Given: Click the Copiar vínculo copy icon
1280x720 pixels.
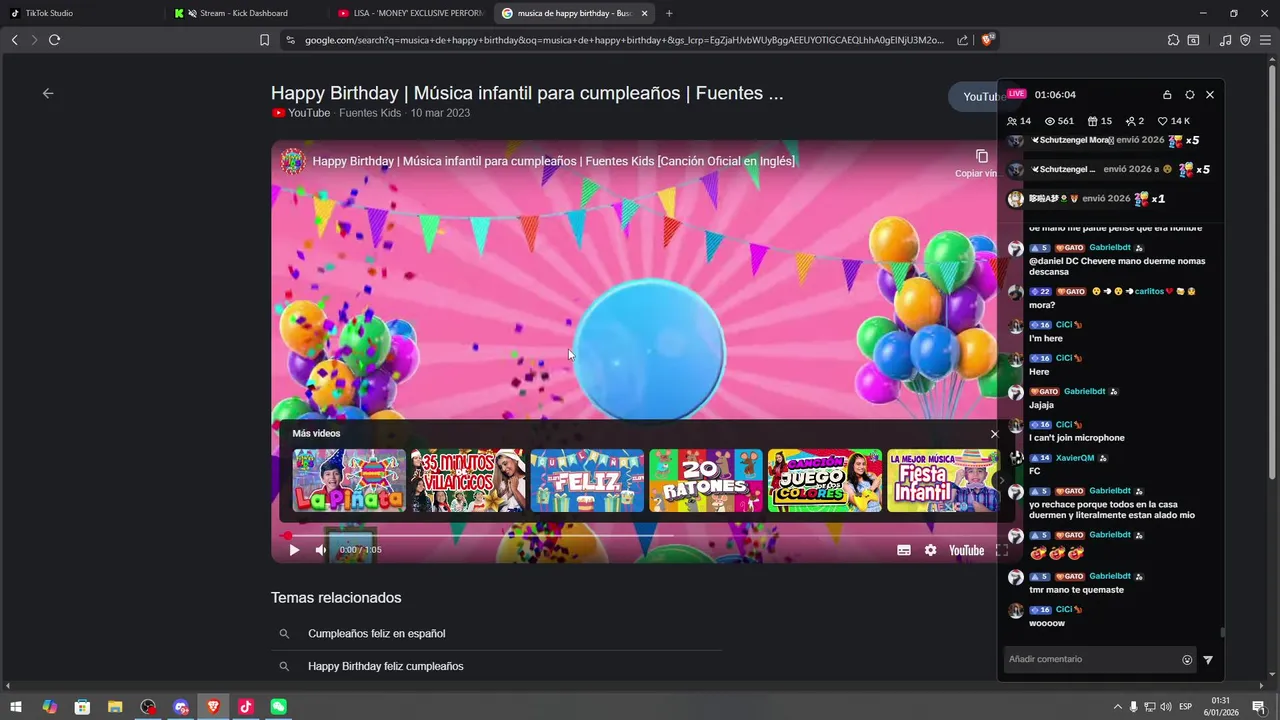Looking at the screenshot, I should pos(982,156).
